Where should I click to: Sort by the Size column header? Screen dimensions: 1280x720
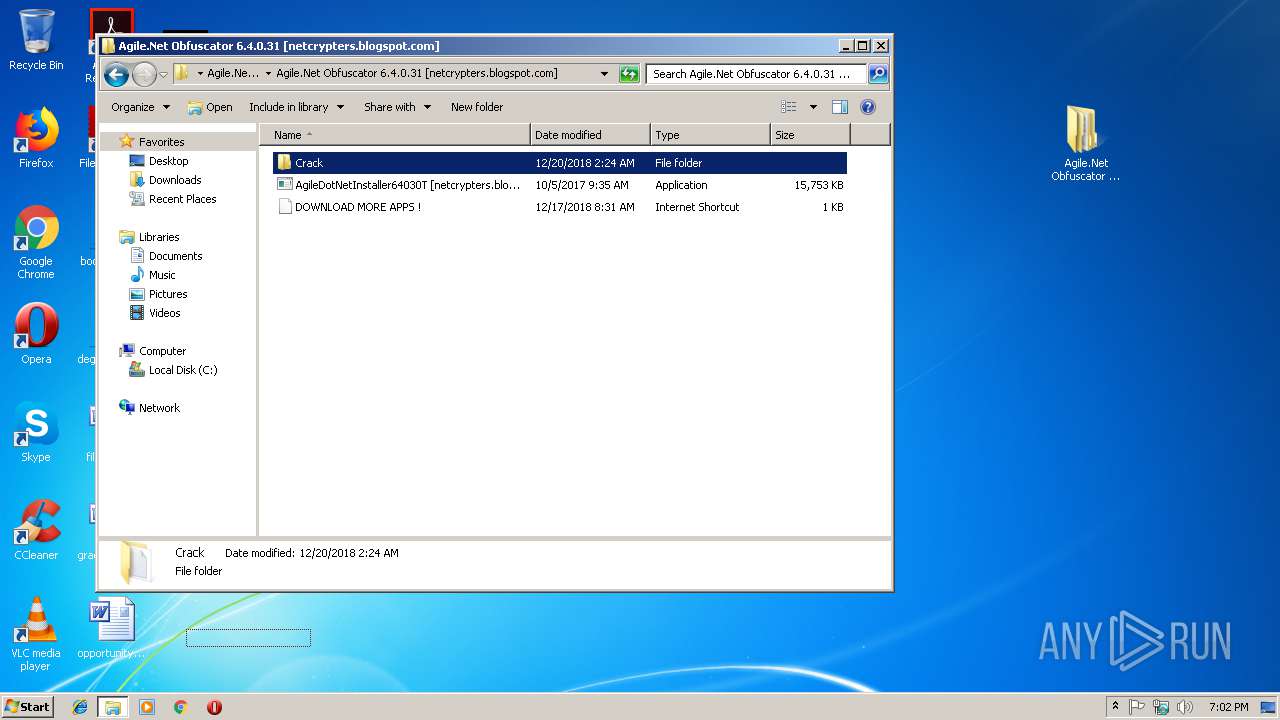point(810,135)
